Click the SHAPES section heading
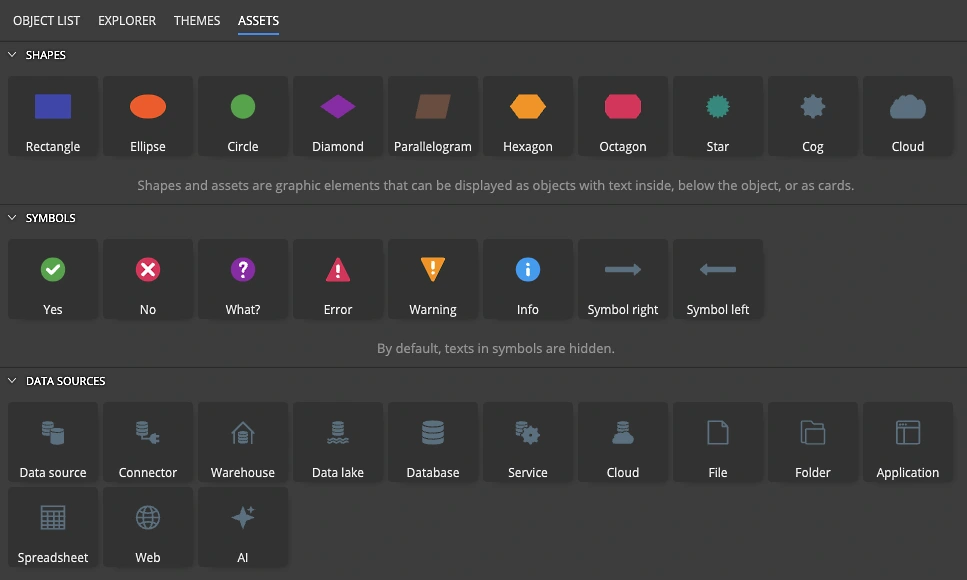Image resolution: width=967 pixels, height=580 pixels. point(46,55)
